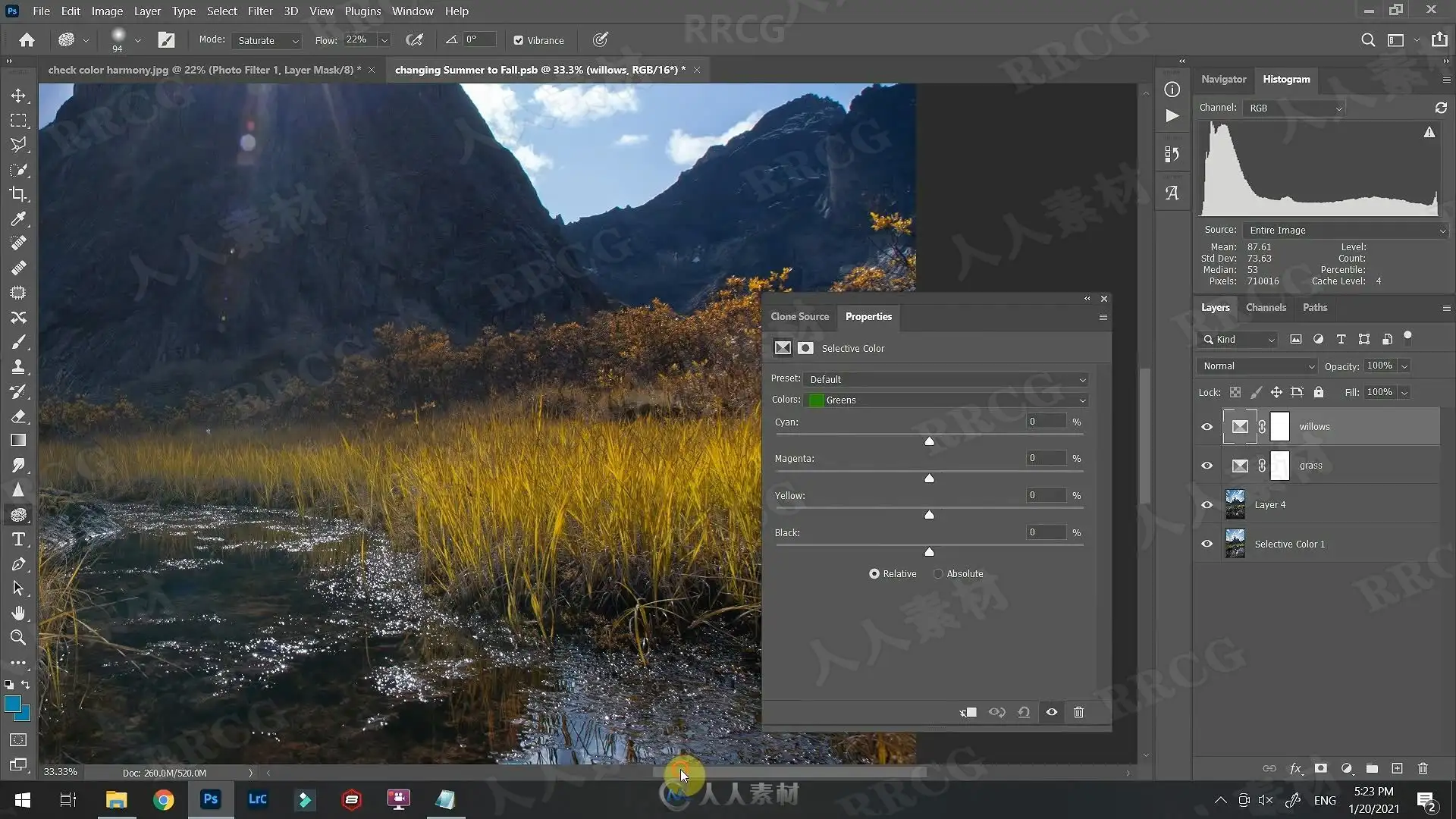The image size is (1456, 819).
Task: Switch to the Channels tab
Action: click(x=1266, y=307)
